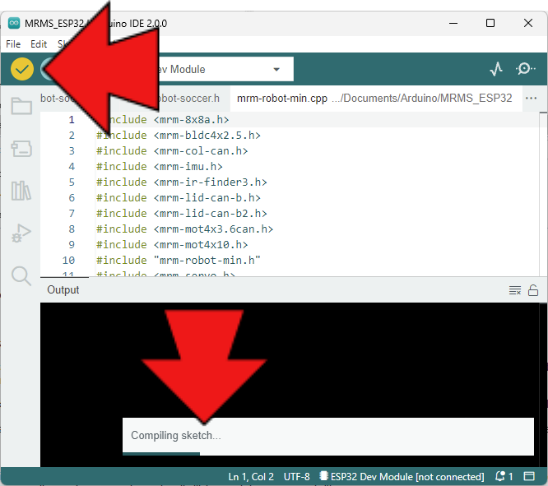The width and height of the screenshot is (548, 486).
Task: Open the tab overflow three-dots menu
Action: coord(531,98)
